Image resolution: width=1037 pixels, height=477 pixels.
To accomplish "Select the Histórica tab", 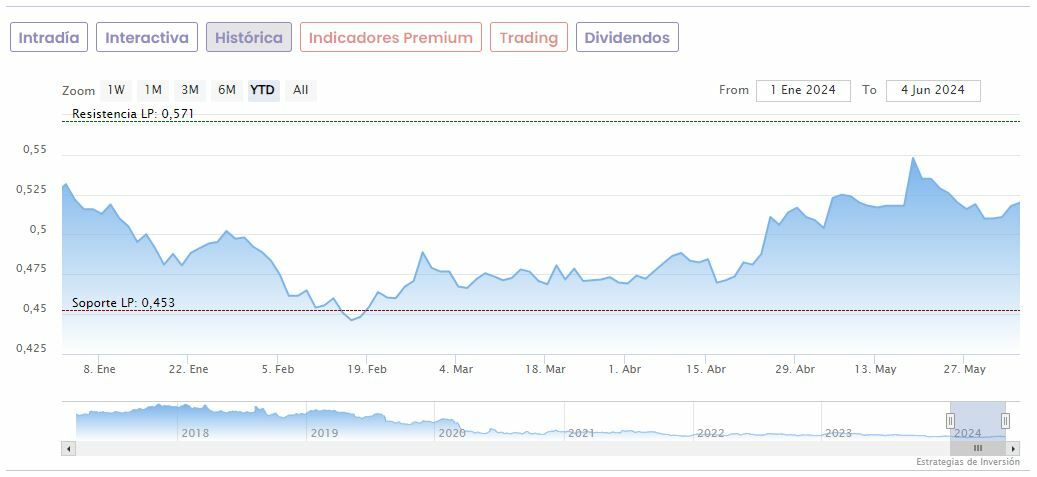I will pyautogui.click(x=249, y=38).
